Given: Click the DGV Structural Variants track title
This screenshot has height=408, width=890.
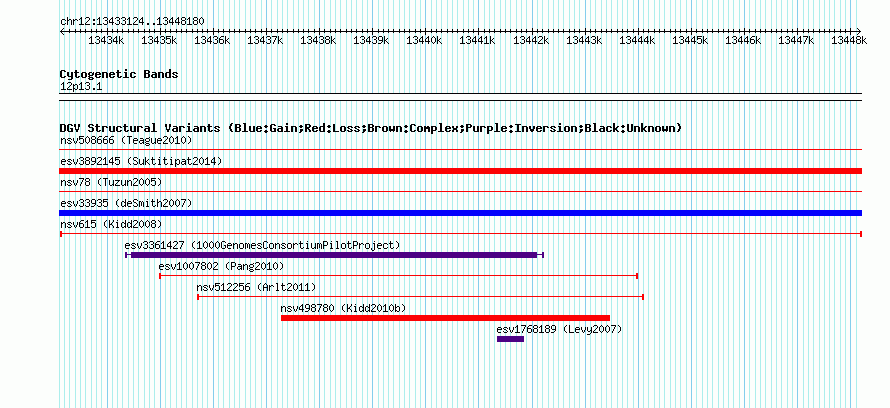Looking at the screenshot, I should (x=371, y=128).
